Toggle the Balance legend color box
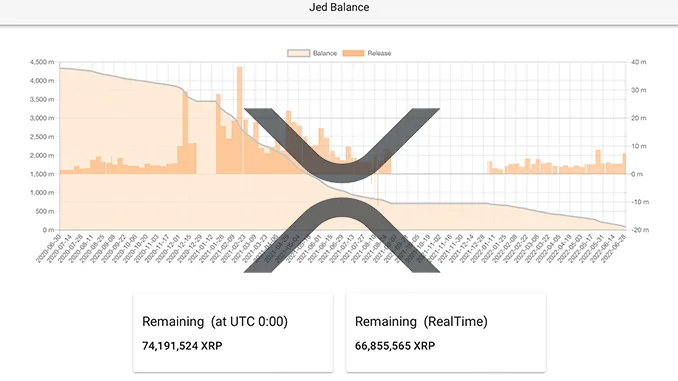Viewport: 678px width, 381px height. coord(299,53)
